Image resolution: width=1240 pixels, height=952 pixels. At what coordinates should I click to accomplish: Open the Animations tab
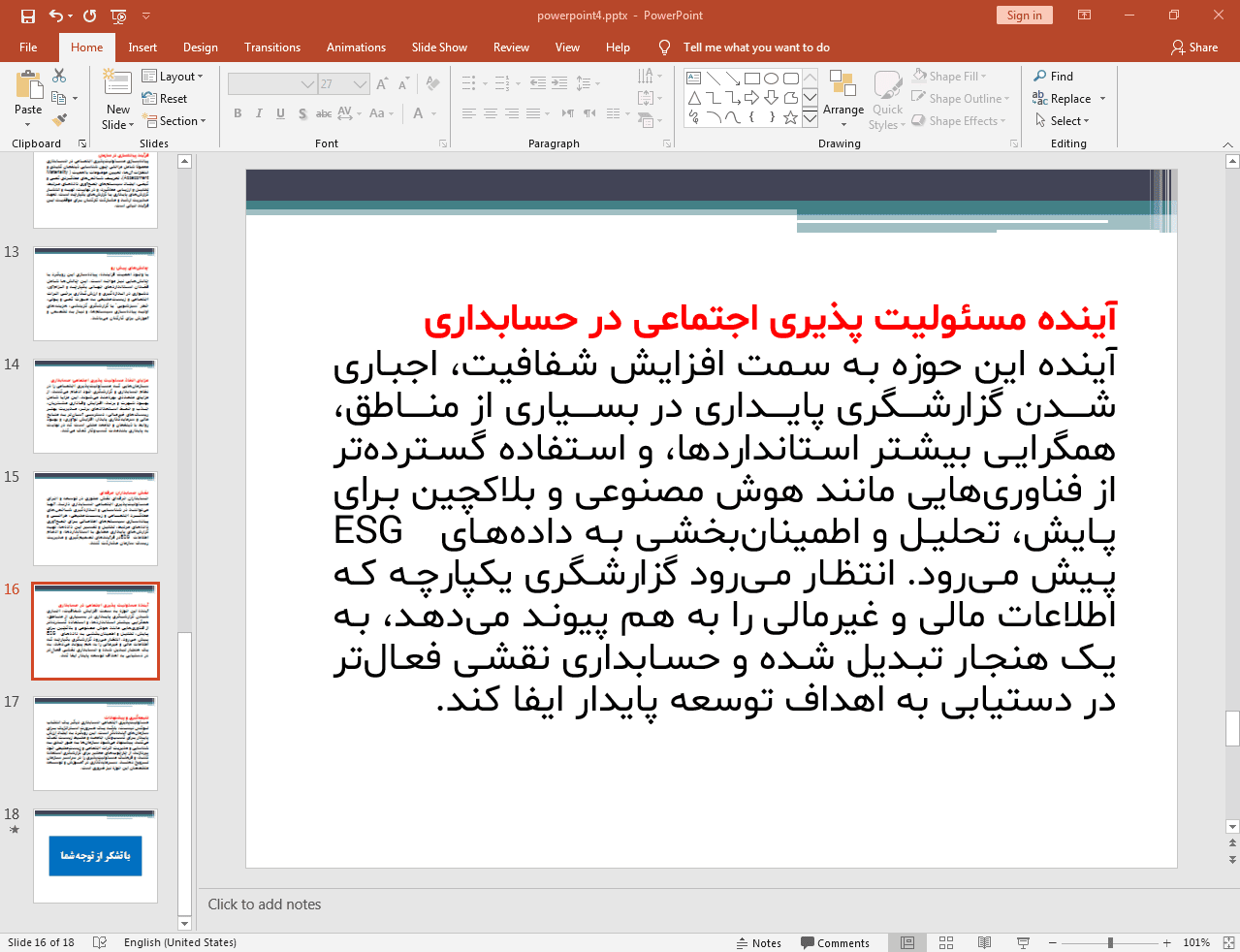[x=356, y=48]
